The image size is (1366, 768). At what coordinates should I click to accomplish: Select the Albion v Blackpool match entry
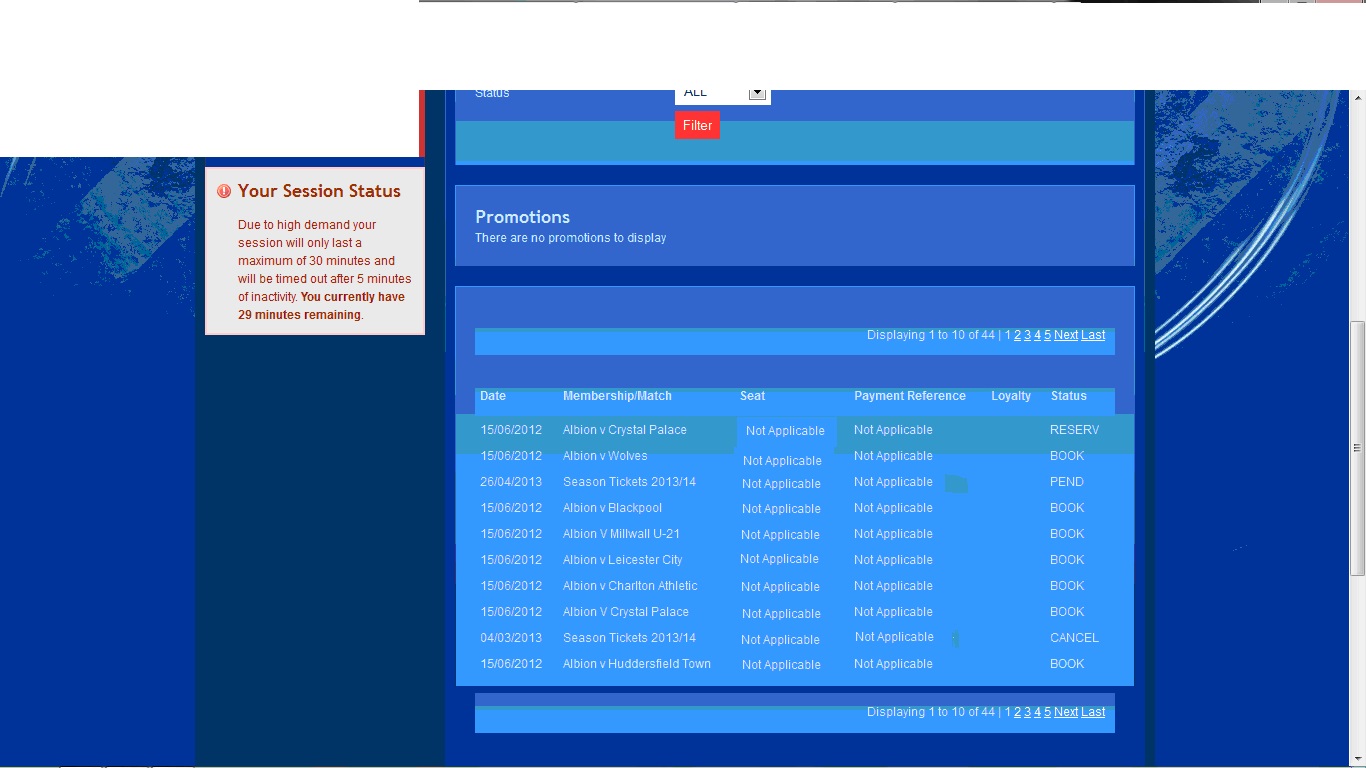tap(612, 508)
